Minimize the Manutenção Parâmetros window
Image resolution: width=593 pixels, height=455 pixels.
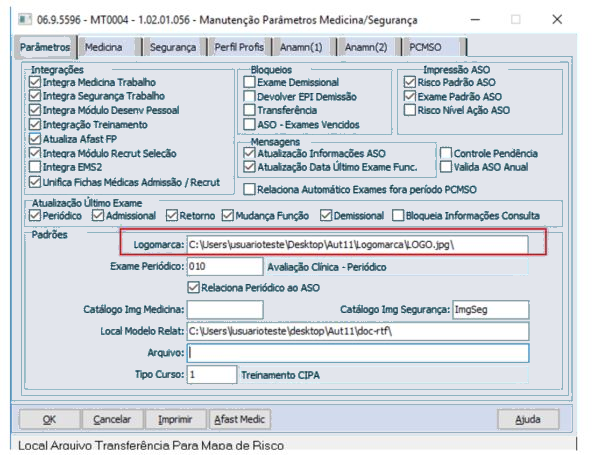tap(475, 19)
